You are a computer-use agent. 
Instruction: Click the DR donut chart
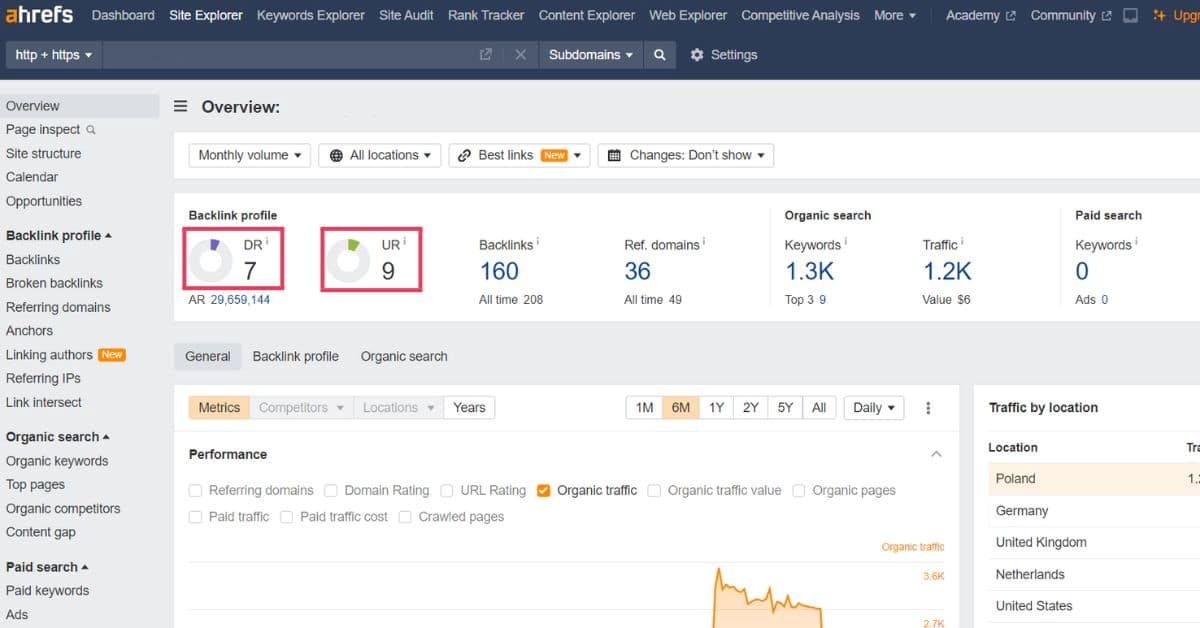211,259
